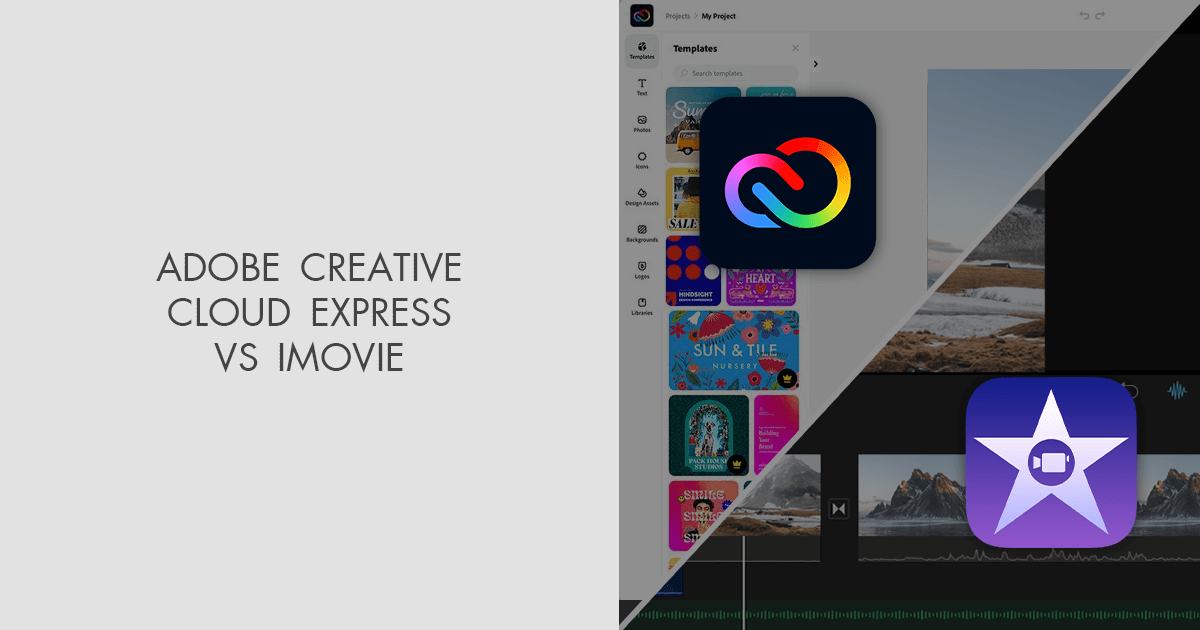Open the Templates panel icon
1200x630 pixels.
tap(641, 48)
